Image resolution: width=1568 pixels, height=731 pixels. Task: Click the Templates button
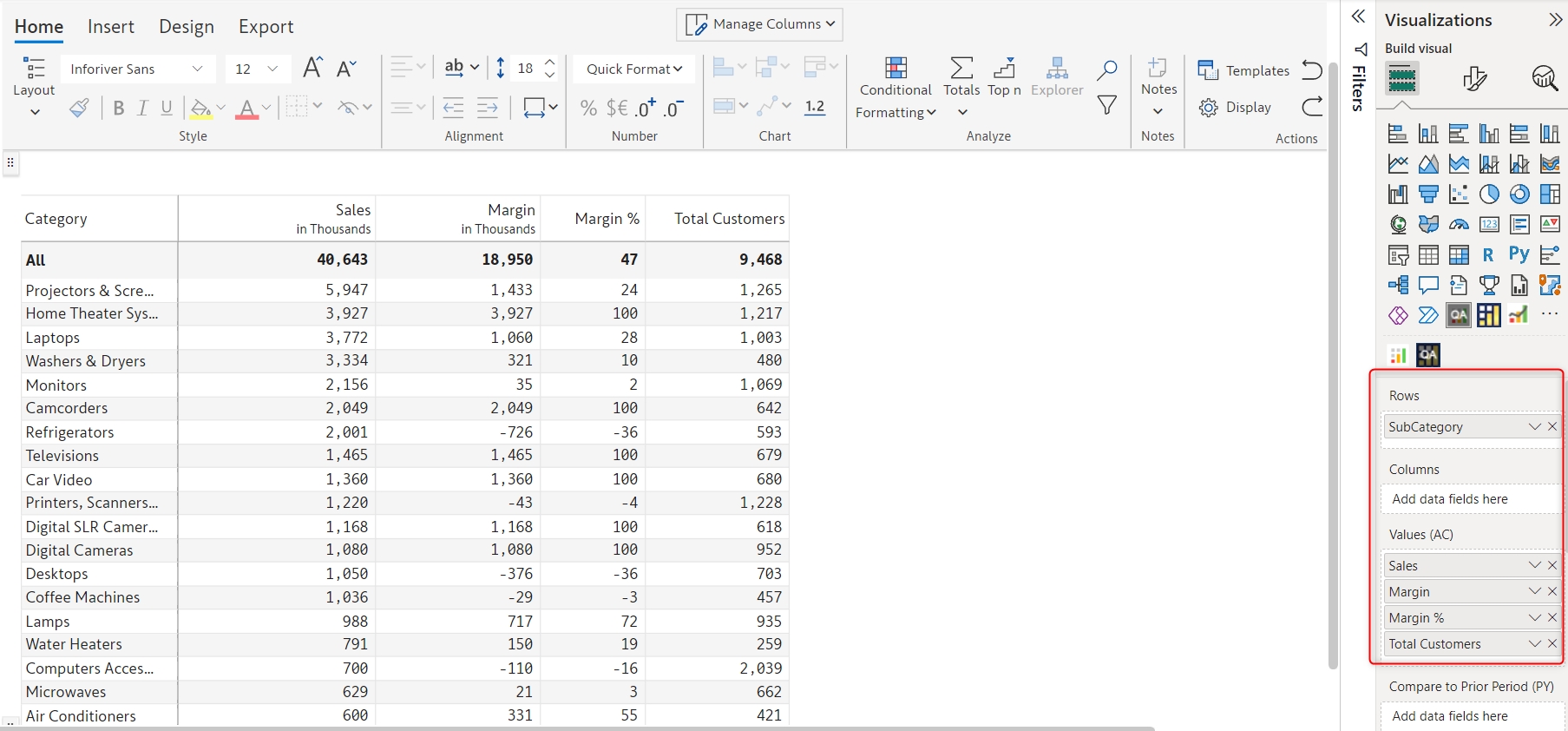[1243, 70]
